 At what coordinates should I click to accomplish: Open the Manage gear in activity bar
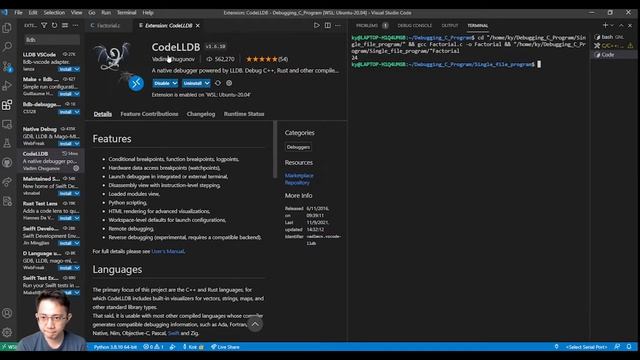[x=7, y=332]
